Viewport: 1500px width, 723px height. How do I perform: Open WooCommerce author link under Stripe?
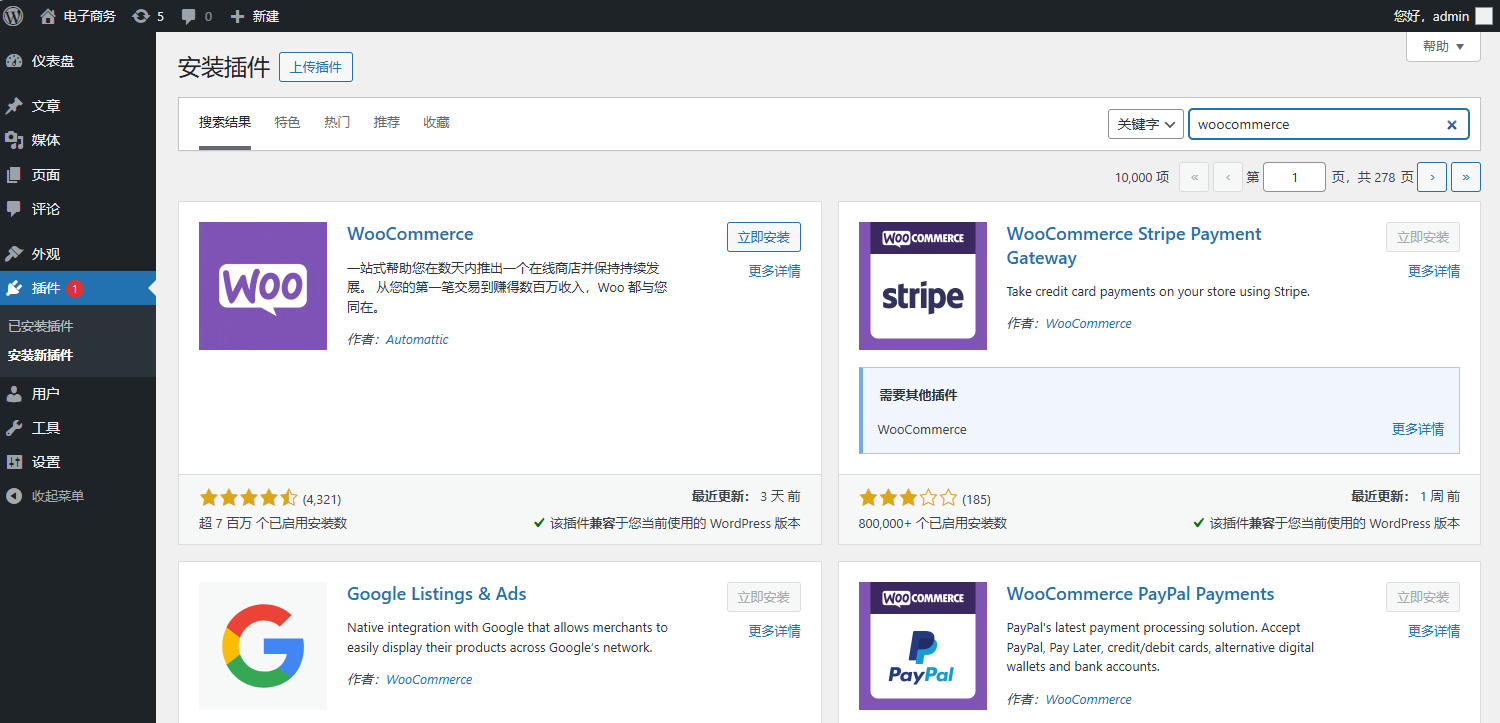click(1089, 324)
